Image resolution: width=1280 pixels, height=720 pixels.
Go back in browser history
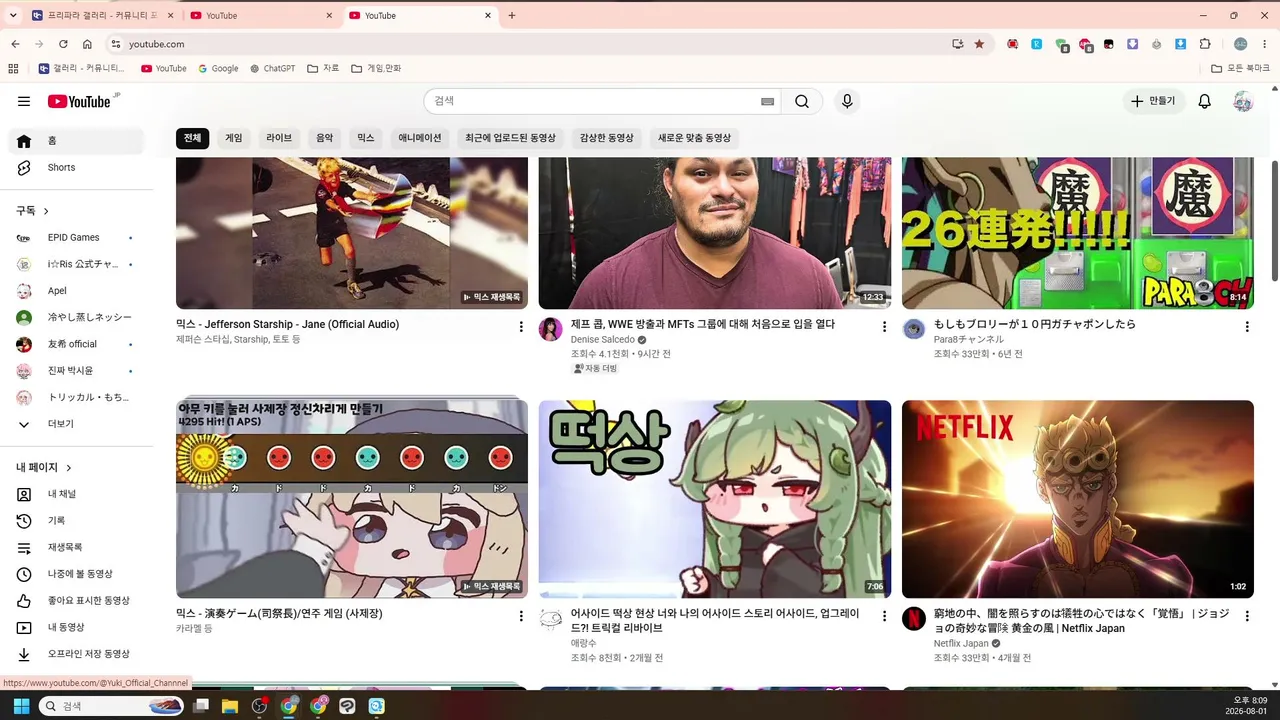[15, 44]
